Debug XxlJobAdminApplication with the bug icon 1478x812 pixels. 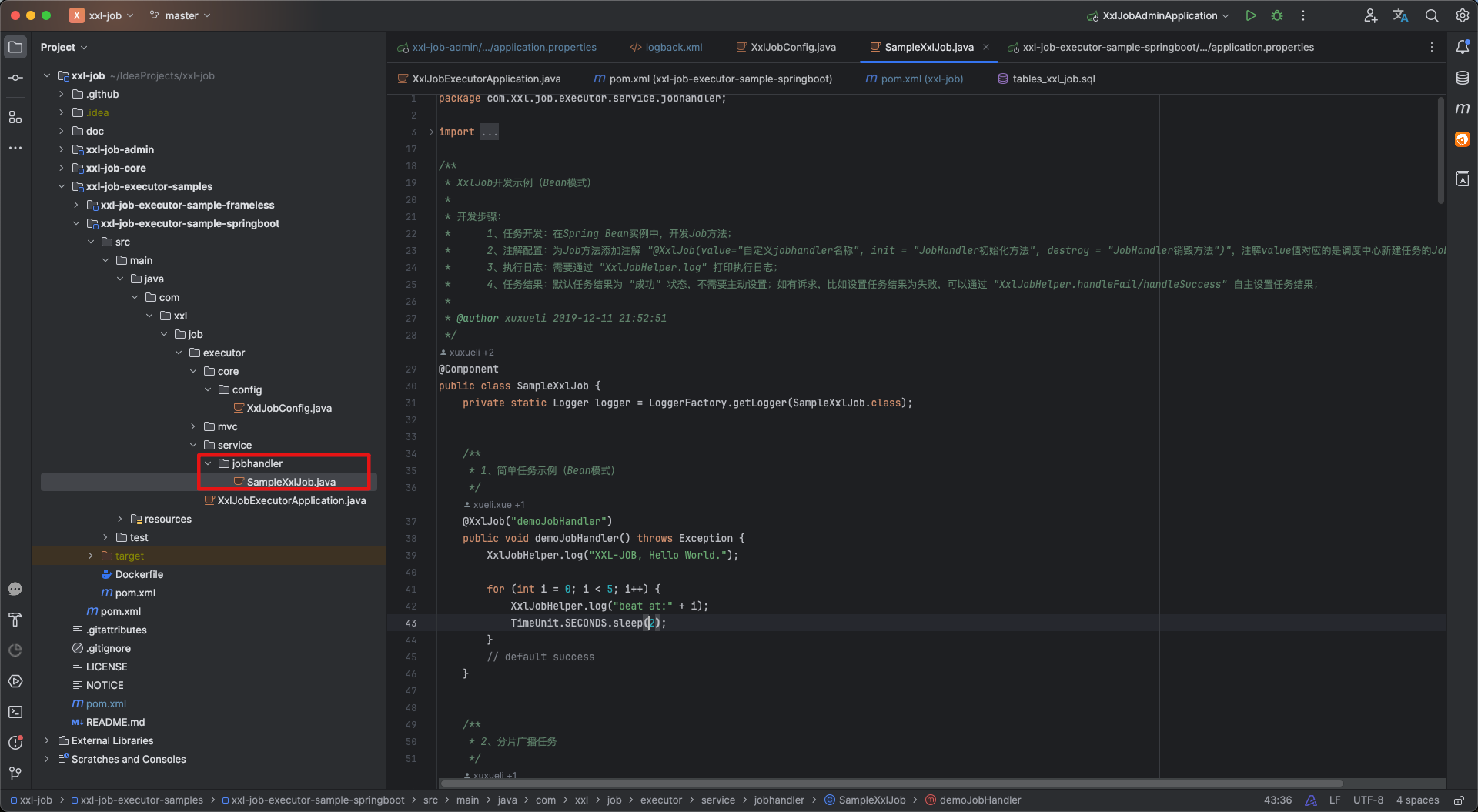1277,15
